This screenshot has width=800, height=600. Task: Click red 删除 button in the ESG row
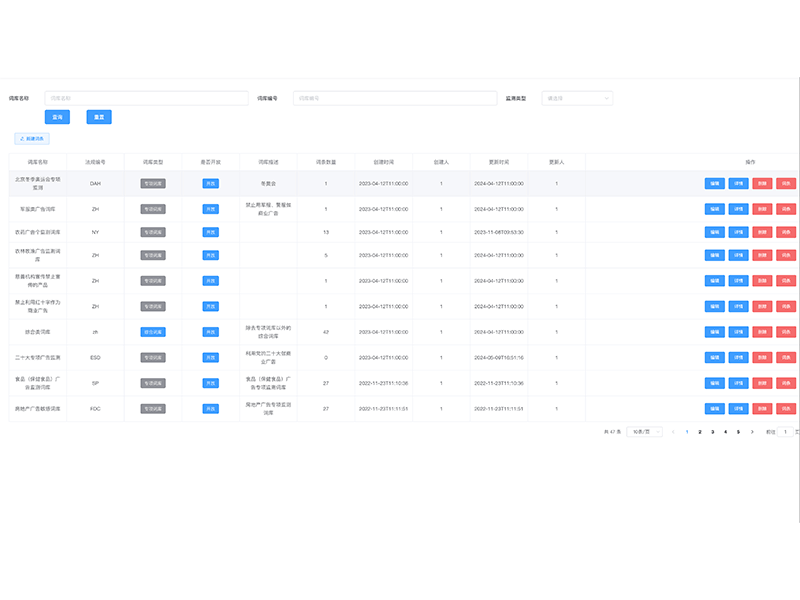click(x=762, y=357)
